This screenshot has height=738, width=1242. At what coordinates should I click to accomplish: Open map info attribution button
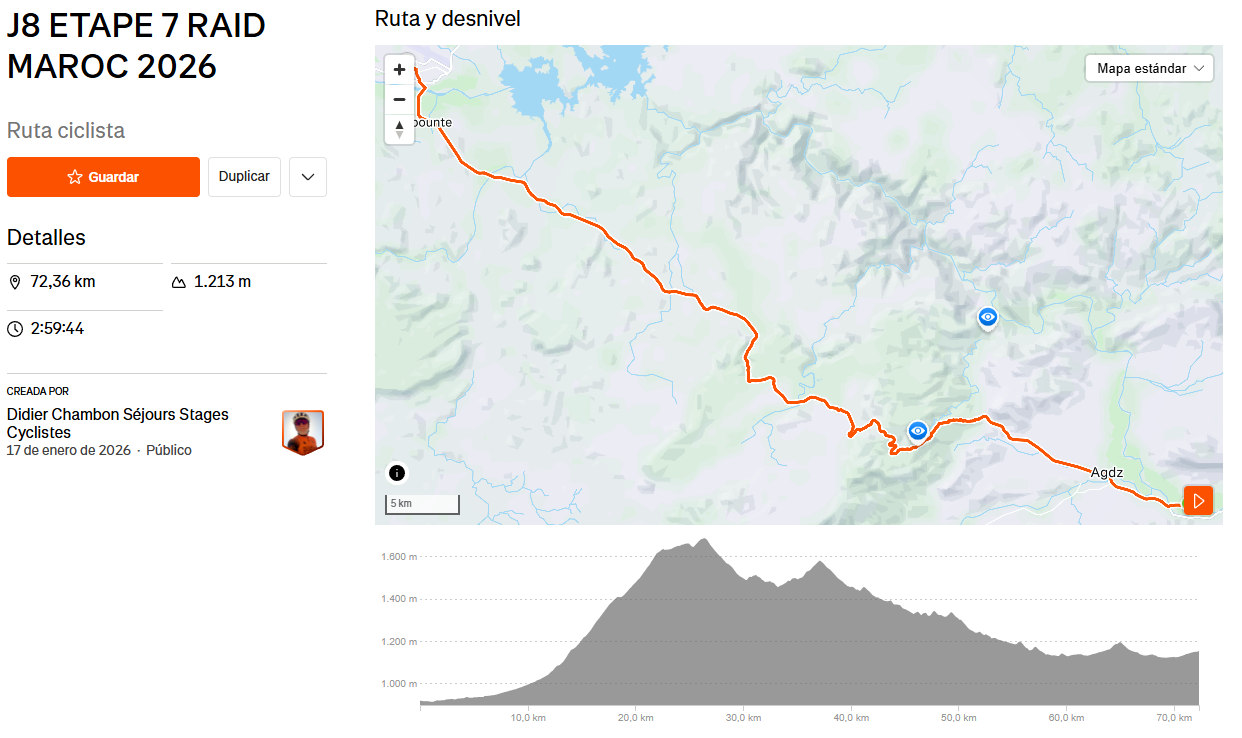click(x=397, y=473)
